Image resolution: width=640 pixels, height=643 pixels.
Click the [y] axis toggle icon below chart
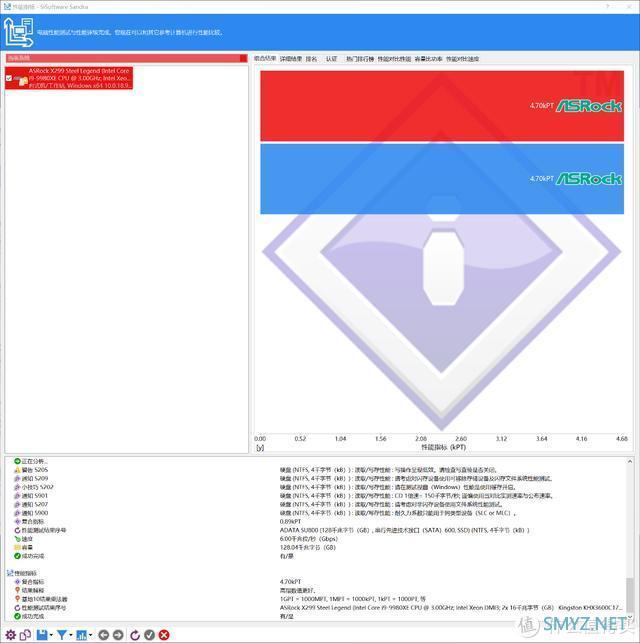(260, 448)
